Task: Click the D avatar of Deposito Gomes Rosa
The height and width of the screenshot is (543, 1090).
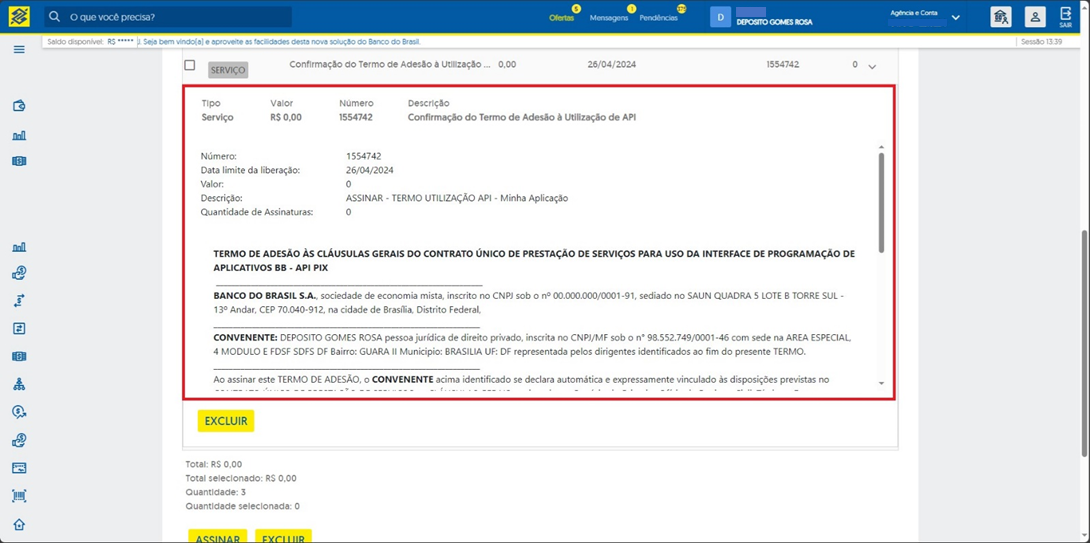Action: [x=720, y=17]
